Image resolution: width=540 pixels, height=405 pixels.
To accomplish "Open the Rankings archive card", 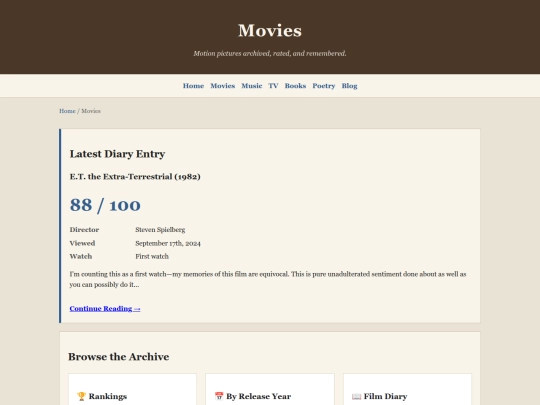I will (133, 389).
